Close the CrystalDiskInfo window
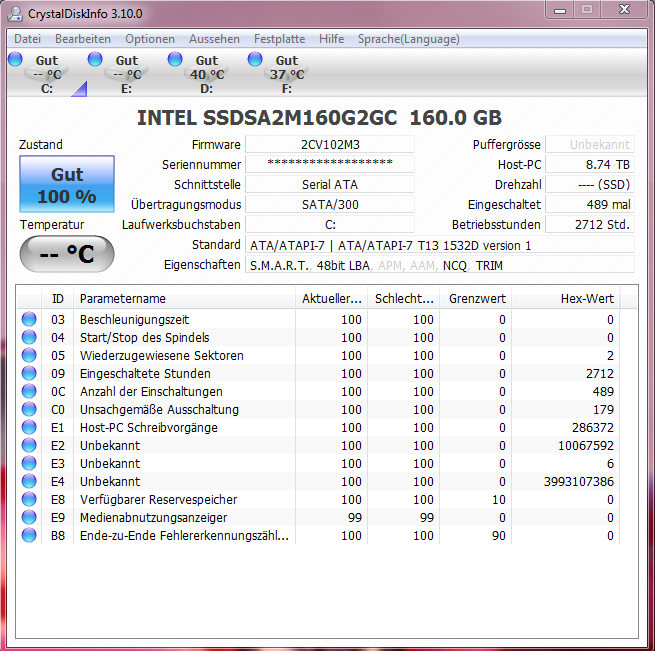This screenshot has width=655, height=651. tap(624, 10)
